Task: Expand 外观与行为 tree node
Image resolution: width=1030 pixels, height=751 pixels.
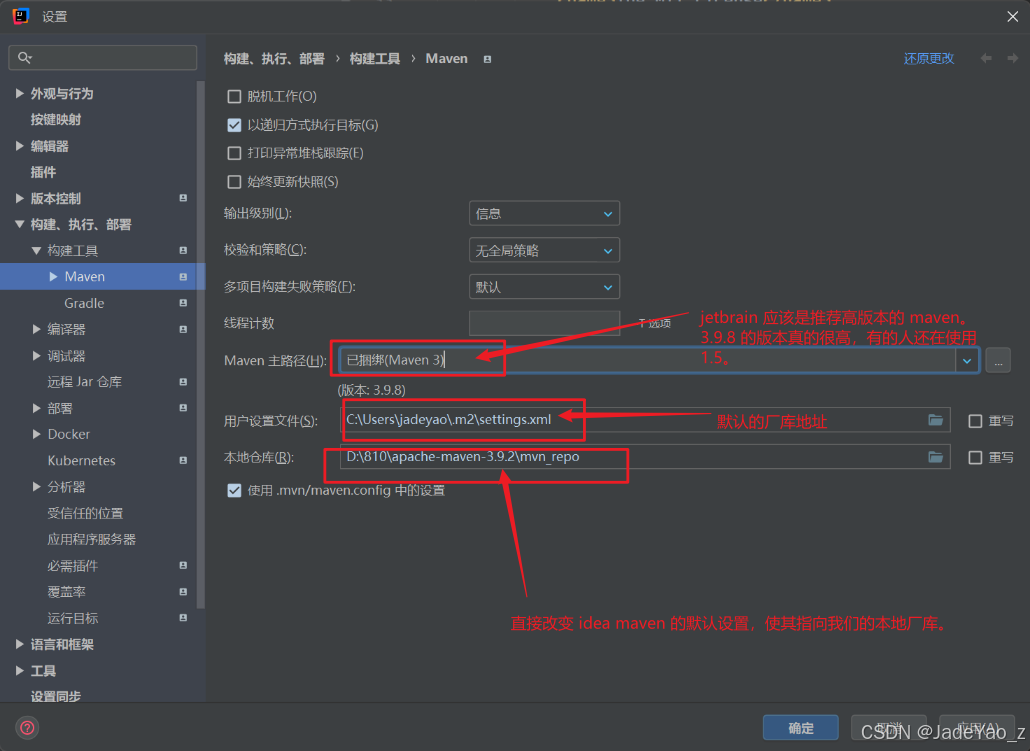Action: point(20,93)
